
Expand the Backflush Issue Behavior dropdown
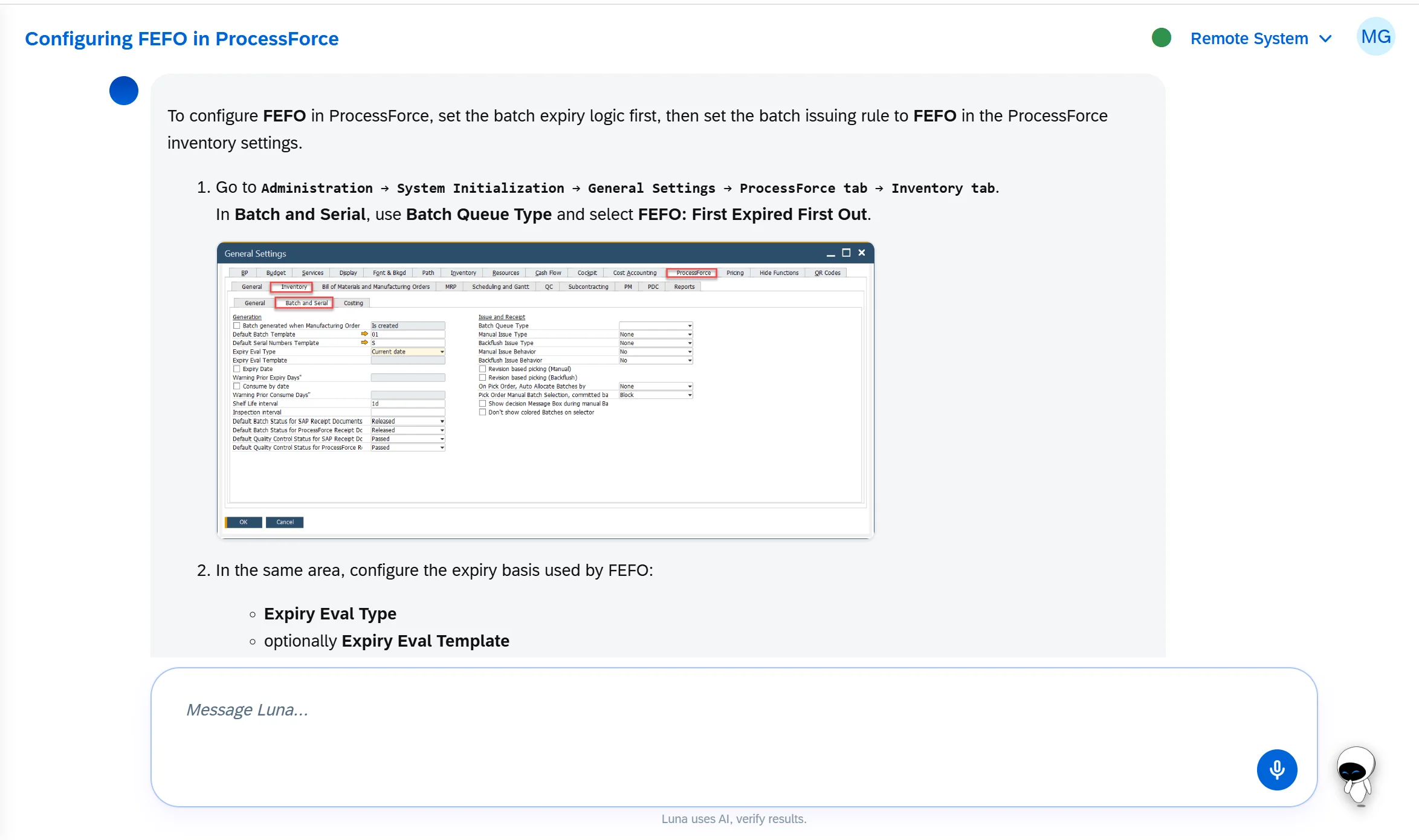pyautogui.click(x=655, y=360)
